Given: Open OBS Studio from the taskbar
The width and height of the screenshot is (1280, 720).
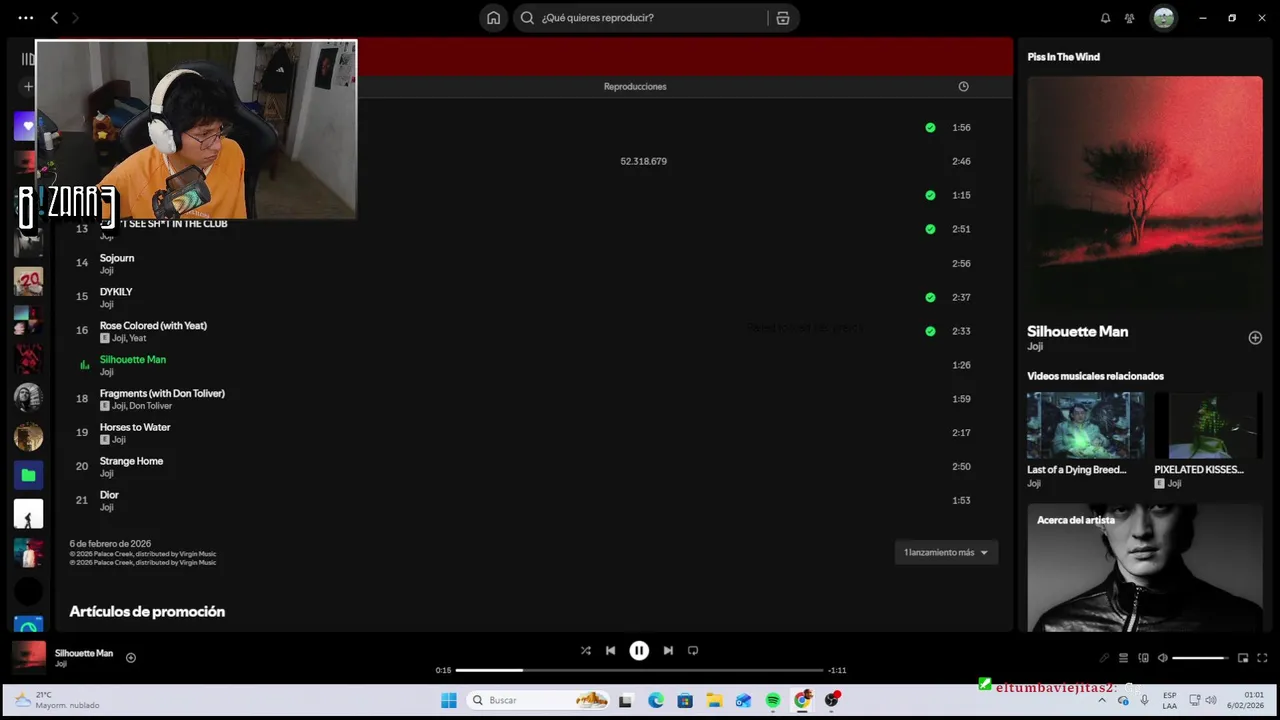Looking at the screenshot, I should (x=832, y=700).
